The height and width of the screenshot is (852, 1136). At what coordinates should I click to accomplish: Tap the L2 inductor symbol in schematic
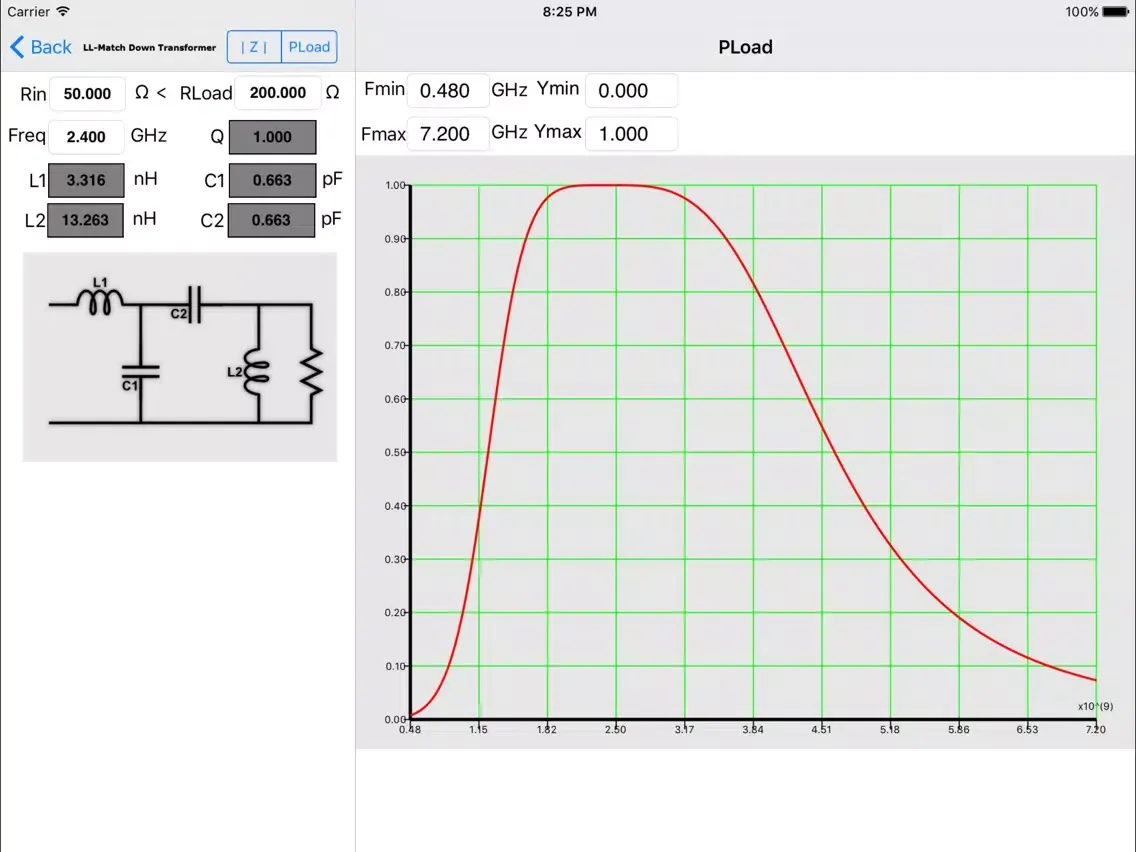255,372
